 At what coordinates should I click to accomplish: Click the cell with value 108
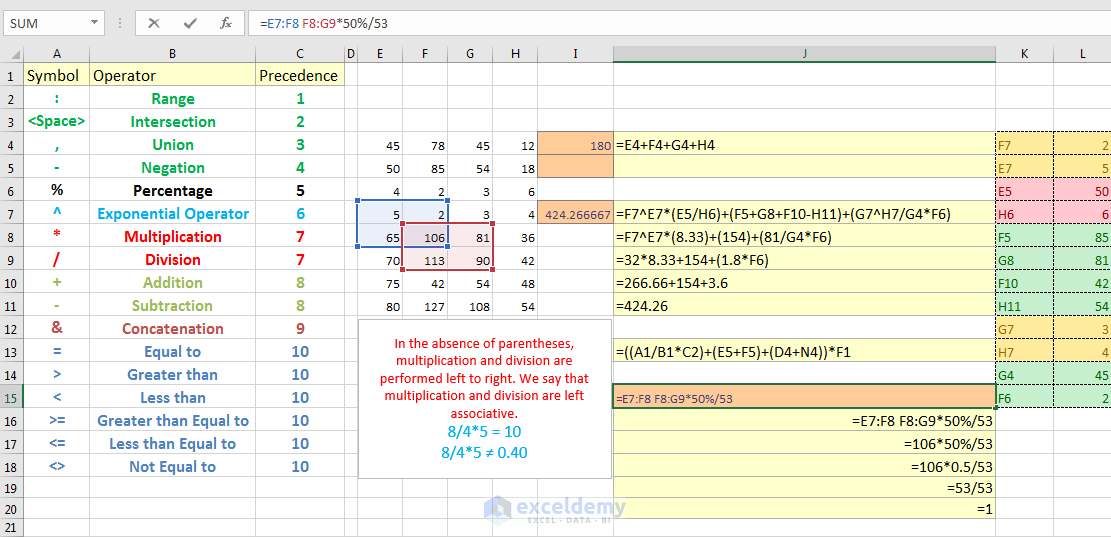click(x=470, y=305)
